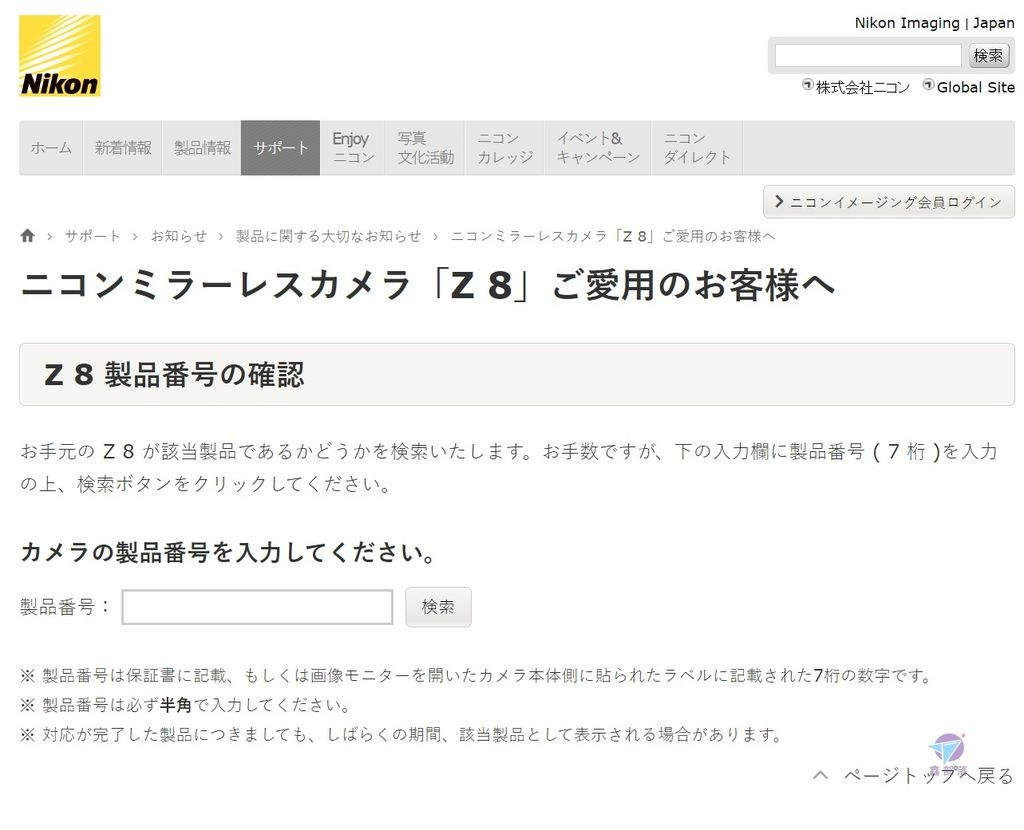Follow the 製品に関する大切なお知らせ breadcrumb link
The height and width of the screenshot is (830, 1024).
point(328,236)
